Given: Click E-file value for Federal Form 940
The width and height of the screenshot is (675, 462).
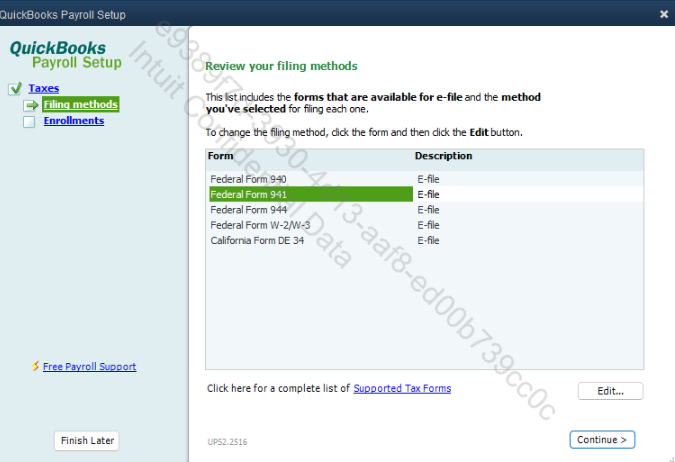Looking at the screenshot, I should click(428, 179).
